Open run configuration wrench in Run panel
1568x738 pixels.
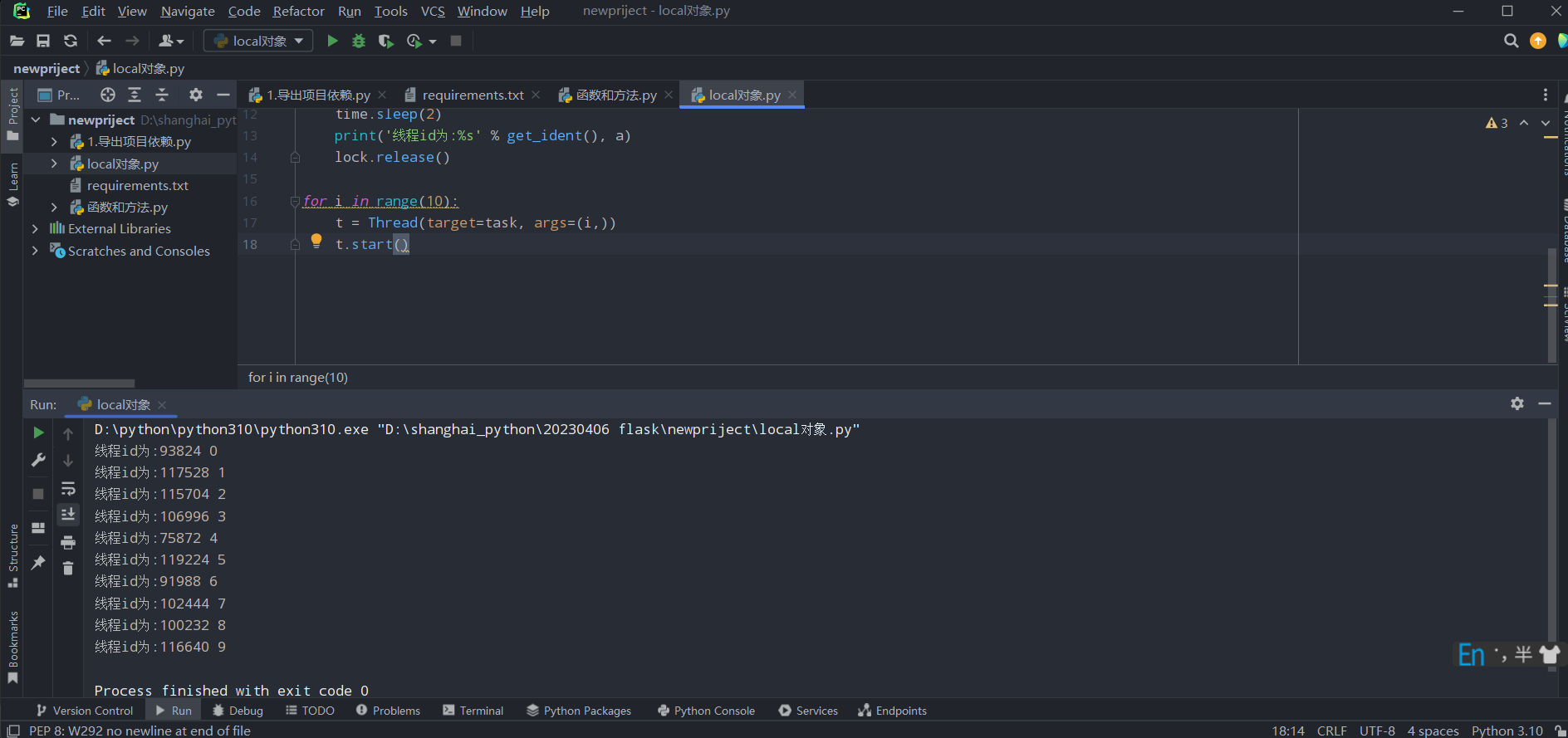point(38,460)
